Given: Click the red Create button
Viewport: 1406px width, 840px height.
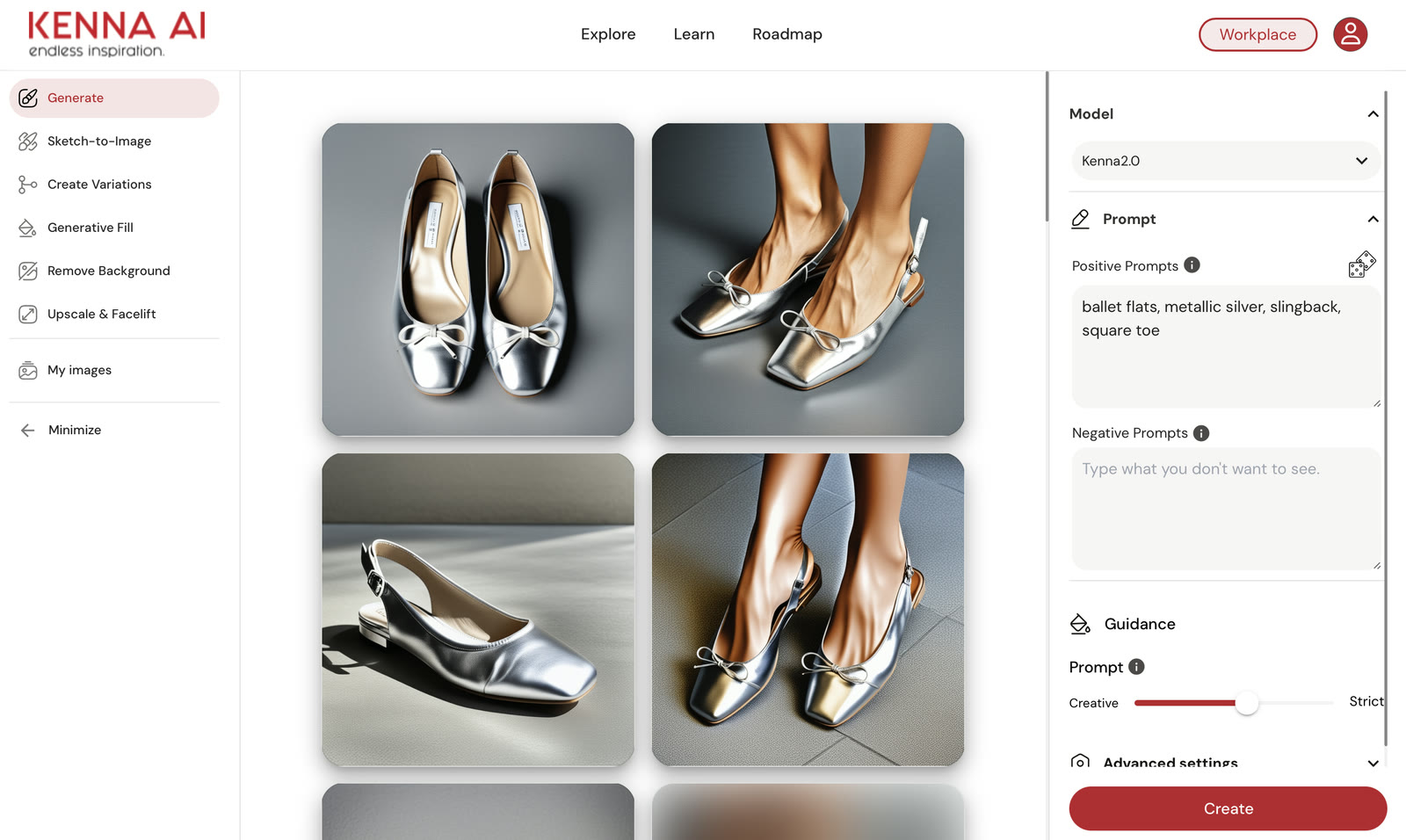Looking at the screenshot, I should (x=1228, y=808).
